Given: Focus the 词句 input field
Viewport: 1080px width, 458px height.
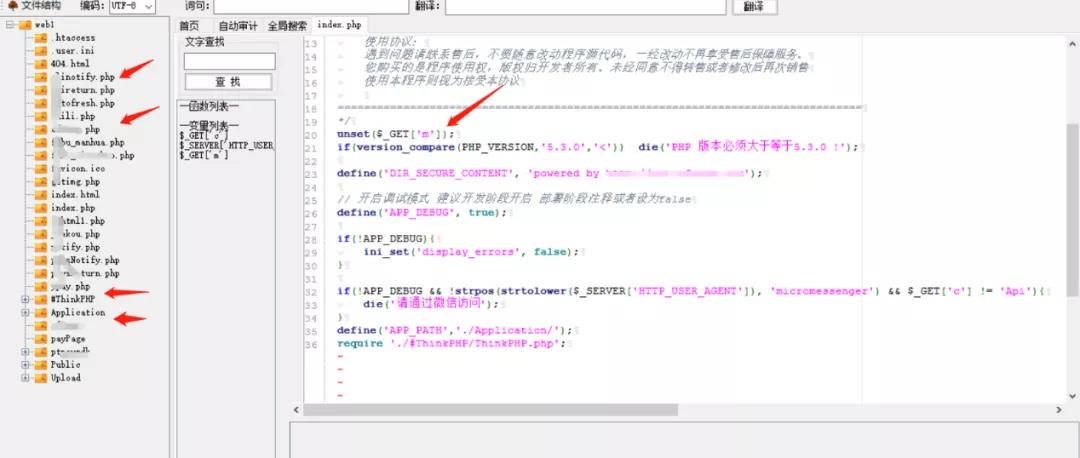Looking at the screenshot, I should point(311,6).
